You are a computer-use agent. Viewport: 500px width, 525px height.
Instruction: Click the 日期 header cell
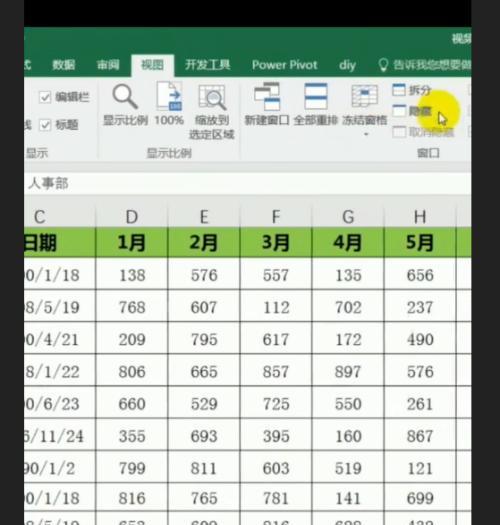tap(60, 243)
